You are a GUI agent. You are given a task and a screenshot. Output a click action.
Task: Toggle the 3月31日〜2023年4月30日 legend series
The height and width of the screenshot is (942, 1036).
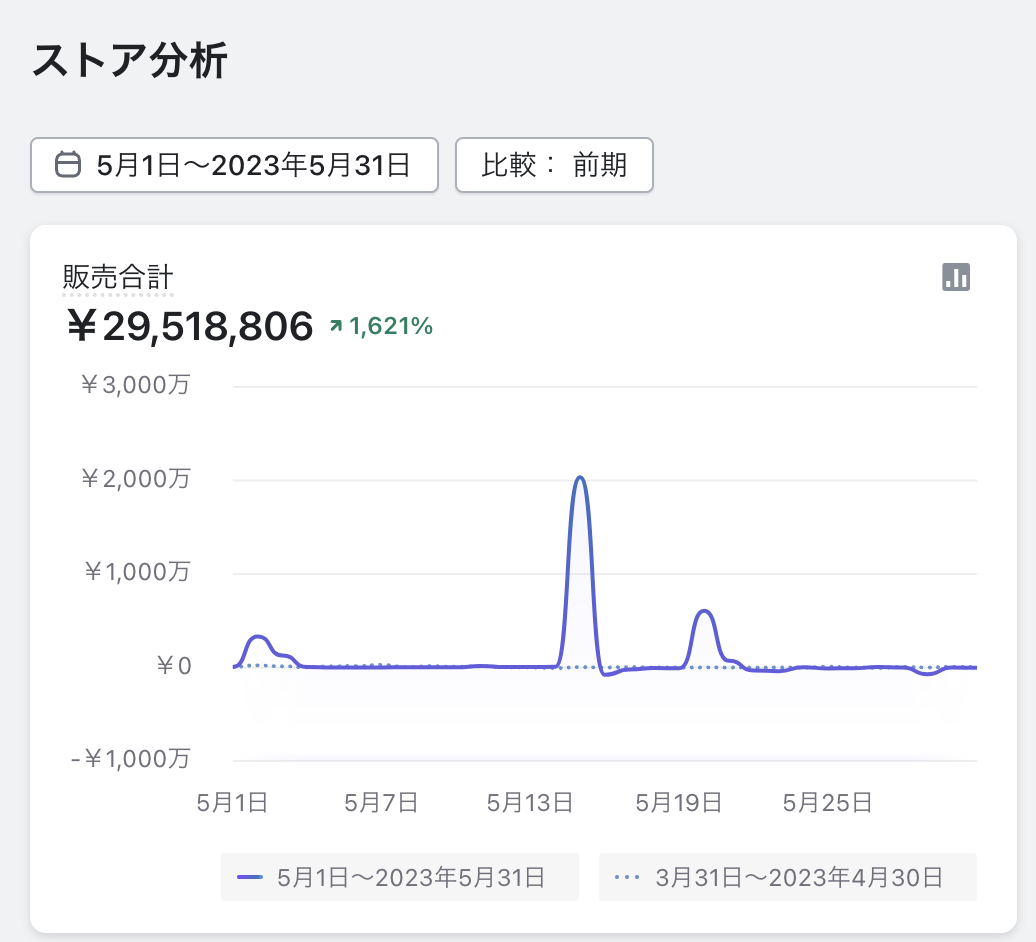pos(787,877)
